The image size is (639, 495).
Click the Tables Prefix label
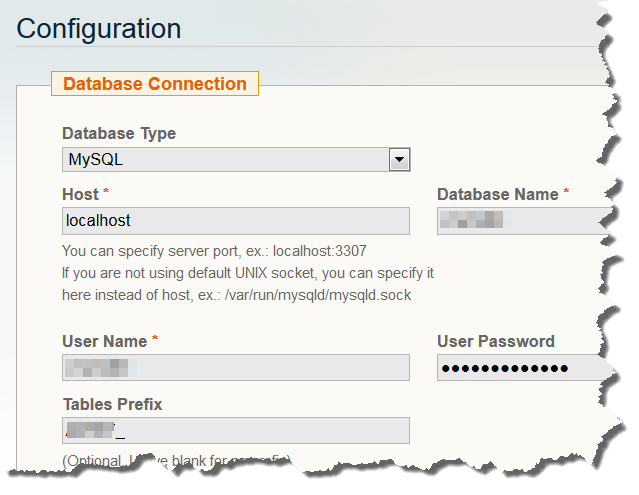tap(111, 404)
